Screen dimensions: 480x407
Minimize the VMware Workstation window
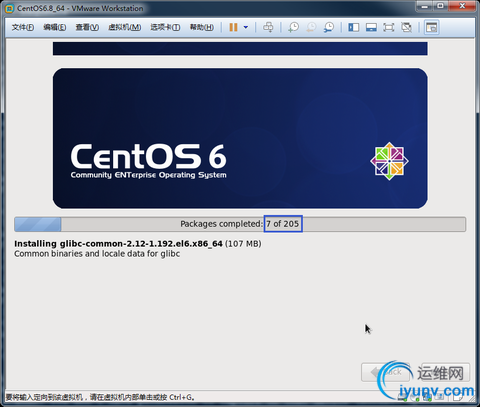point(424,6)
